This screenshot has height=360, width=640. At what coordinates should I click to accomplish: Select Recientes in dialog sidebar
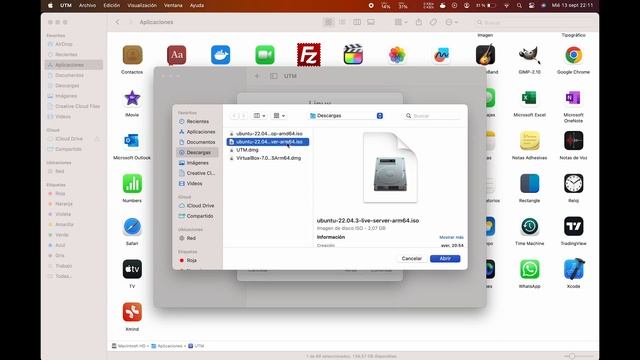tap(197, 122)
